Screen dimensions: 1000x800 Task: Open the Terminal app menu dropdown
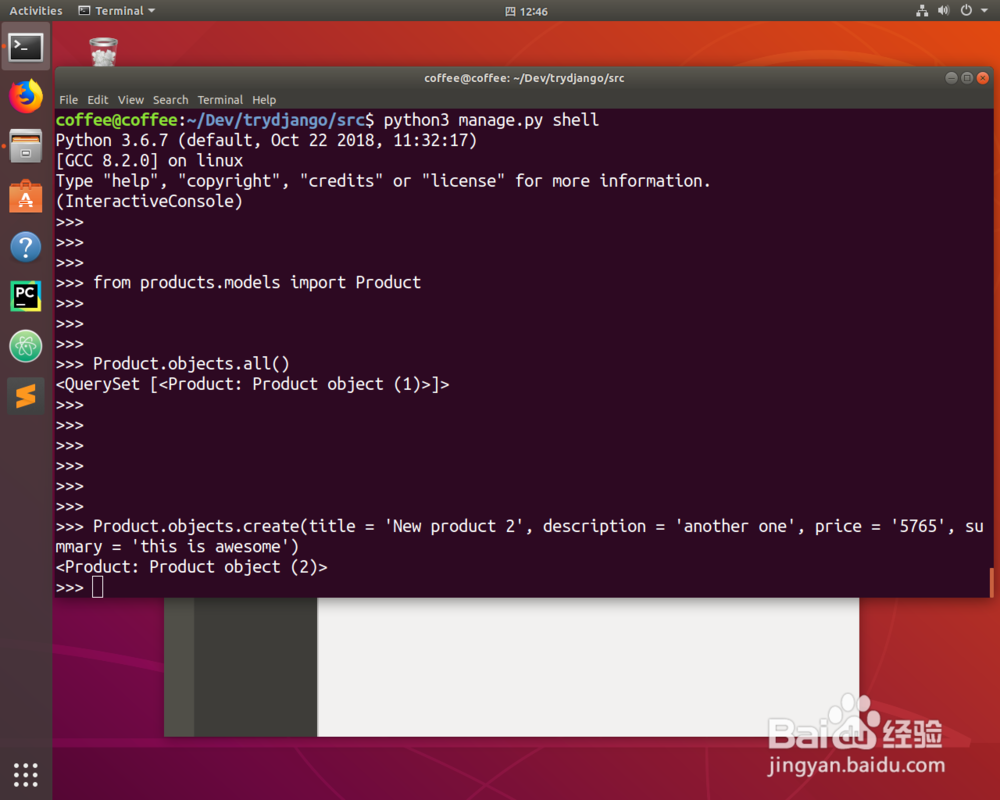point(117,11)
